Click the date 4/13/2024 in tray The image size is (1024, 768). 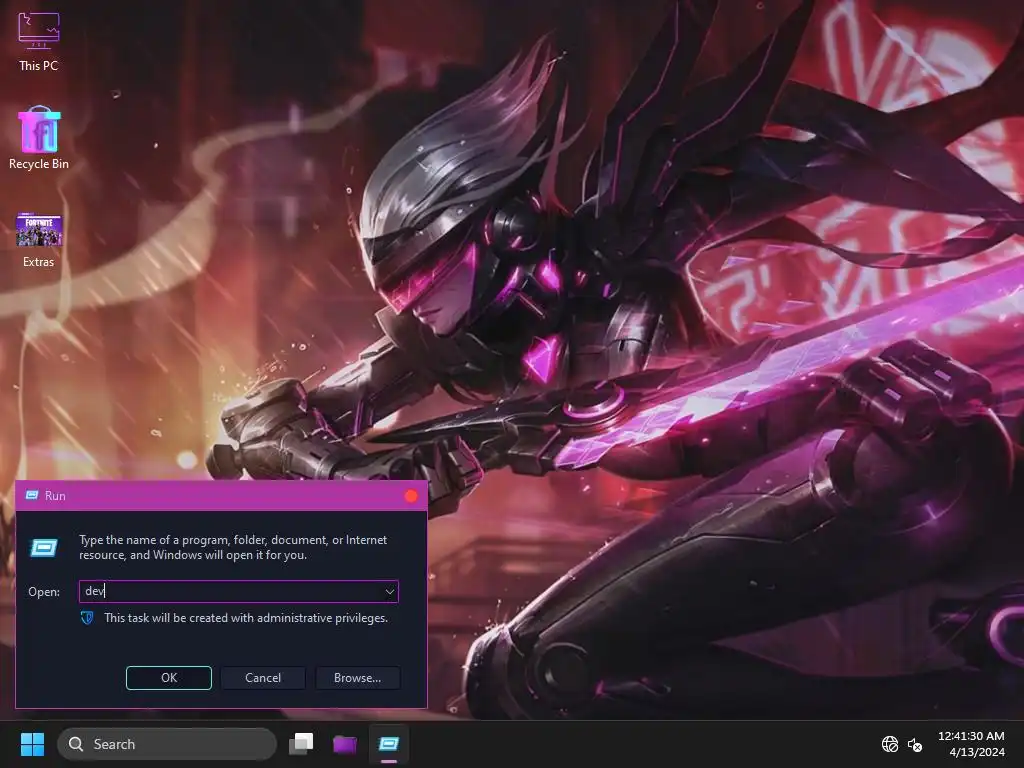pos(977,752)
